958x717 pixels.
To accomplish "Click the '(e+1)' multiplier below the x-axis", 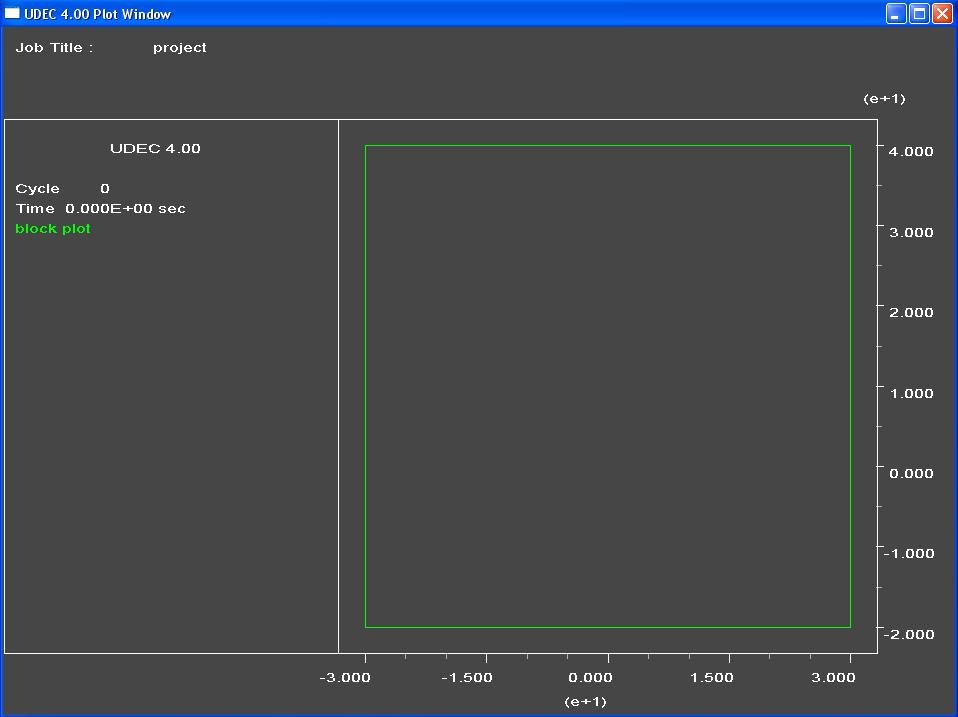I will 585,701.
